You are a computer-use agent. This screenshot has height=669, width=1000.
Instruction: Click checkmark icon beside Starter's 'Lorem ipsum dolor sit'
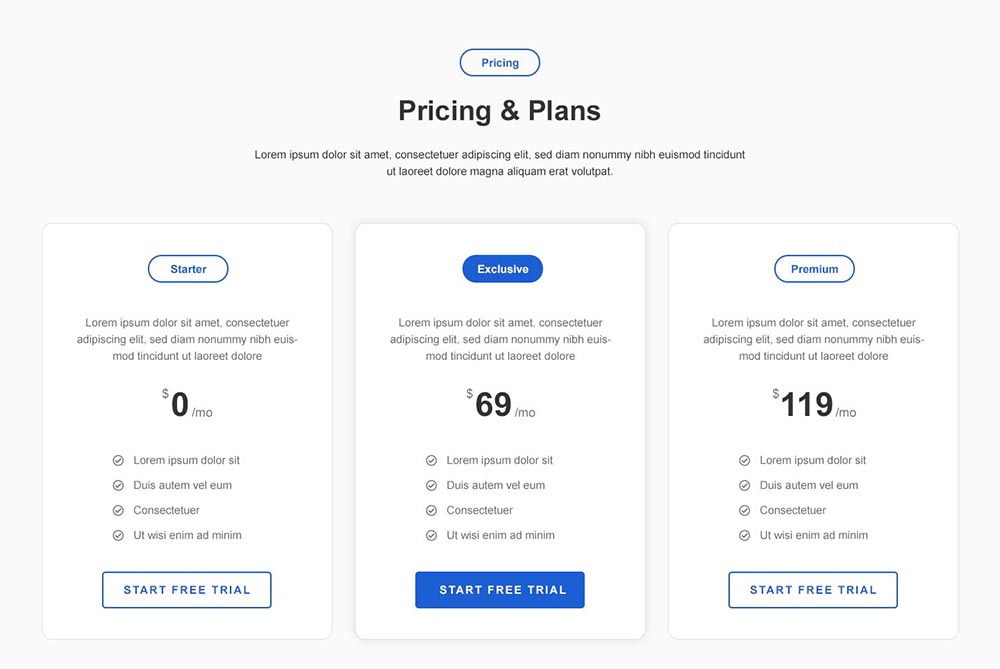(118, 460)
